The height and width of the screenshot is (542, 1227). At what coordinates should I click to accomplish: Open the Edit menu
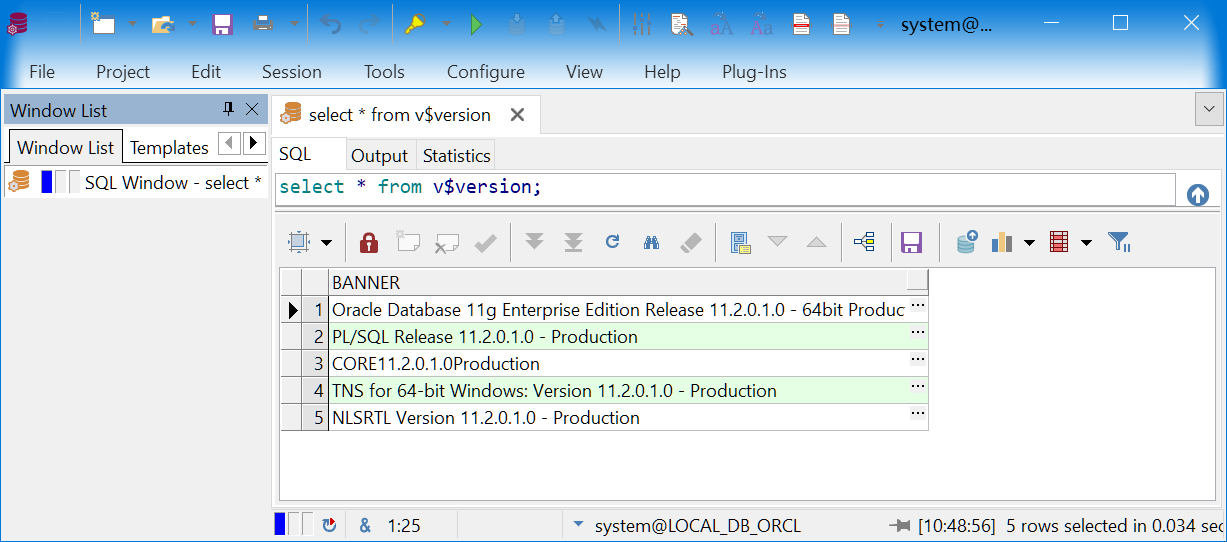click(x=206, y=72)
